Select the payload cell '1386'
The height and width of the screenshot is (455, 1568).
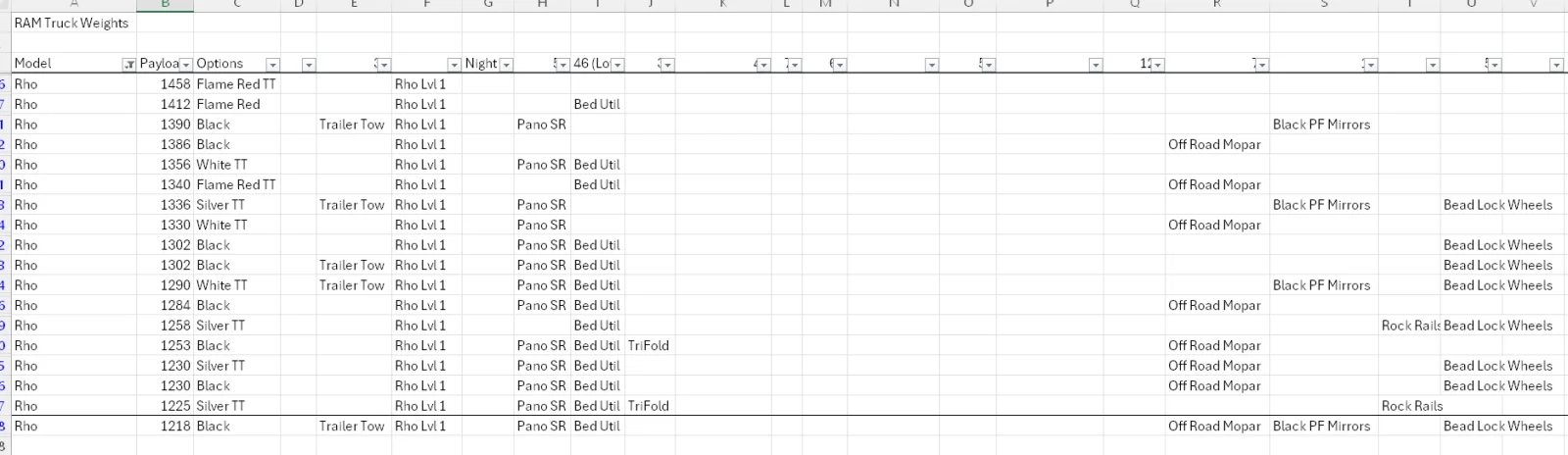coord(175,144)
